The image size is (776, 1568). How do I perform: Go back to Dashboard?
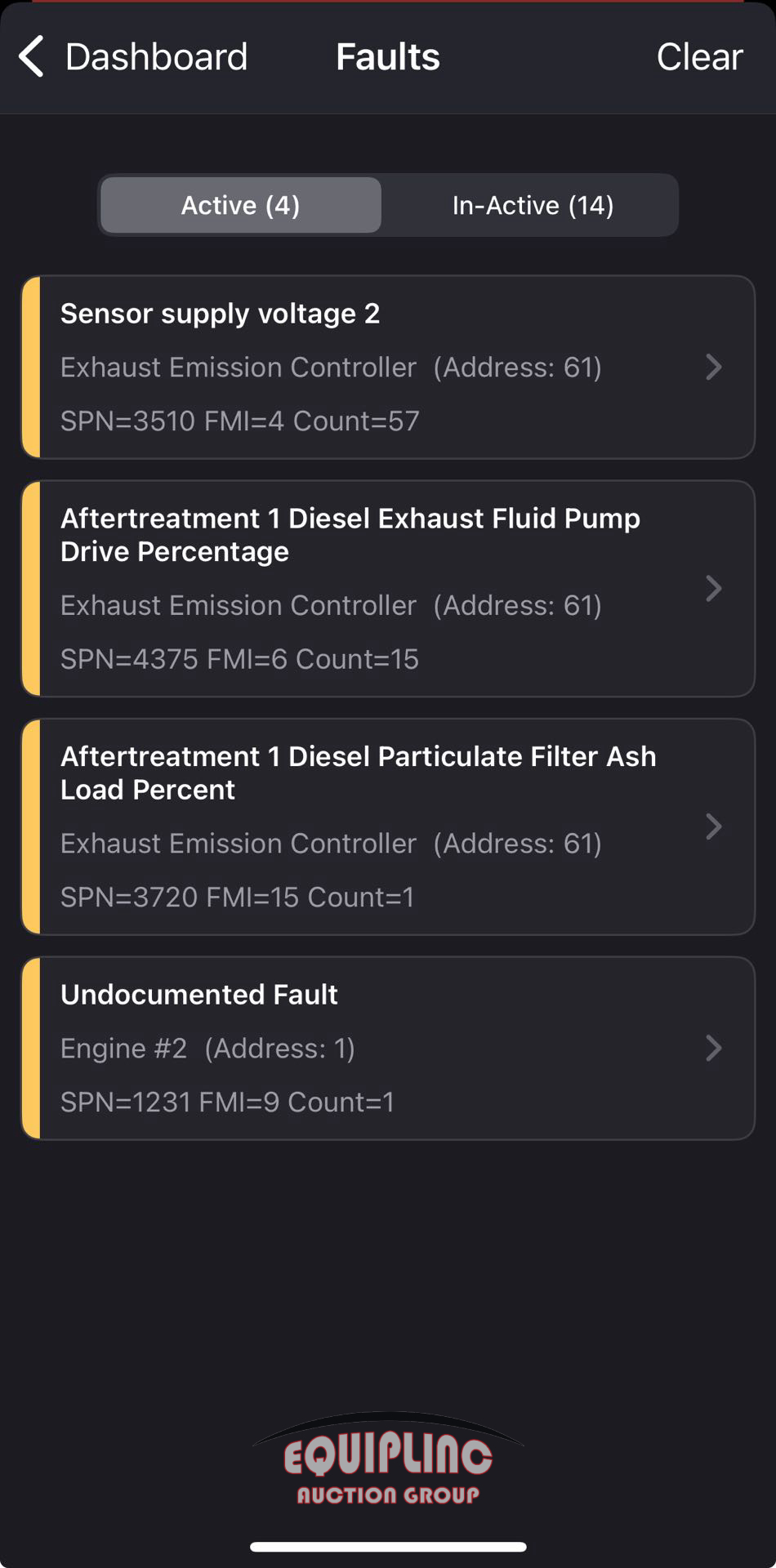155,57
